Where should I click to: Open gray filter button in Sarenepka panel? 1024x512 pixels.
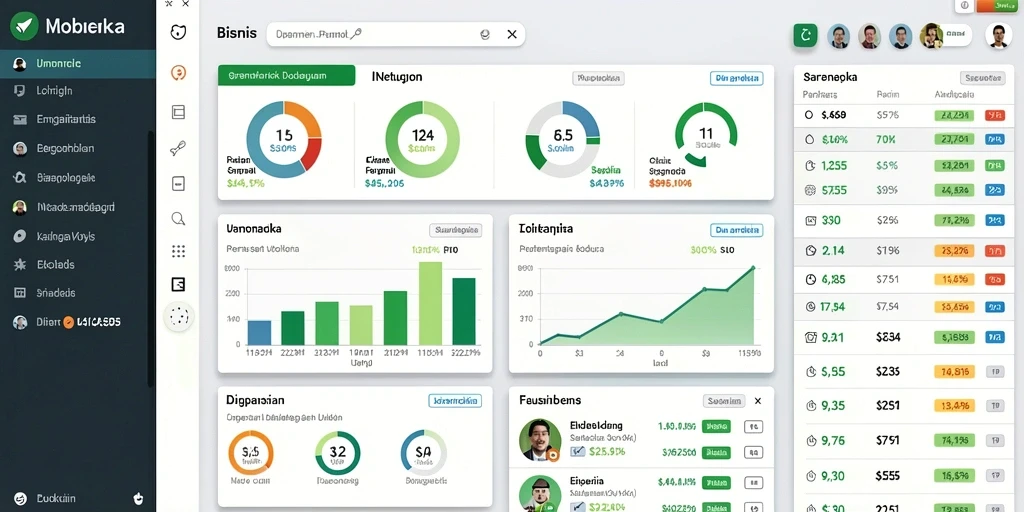click(x=982, y=78)
